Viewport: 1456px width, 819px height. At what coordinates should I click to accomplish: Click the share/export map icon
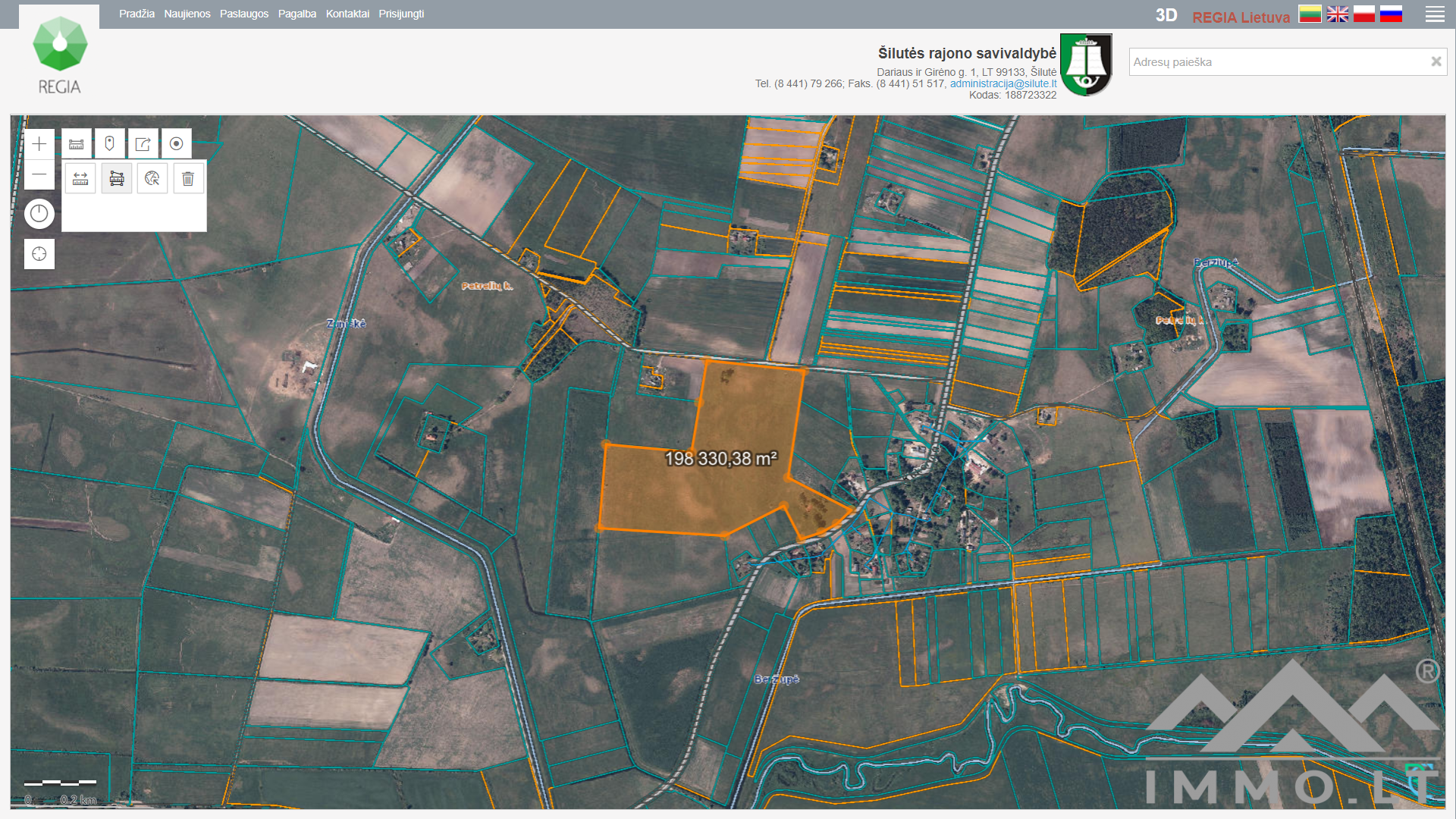pyautogui.click(x=143, y=144)
